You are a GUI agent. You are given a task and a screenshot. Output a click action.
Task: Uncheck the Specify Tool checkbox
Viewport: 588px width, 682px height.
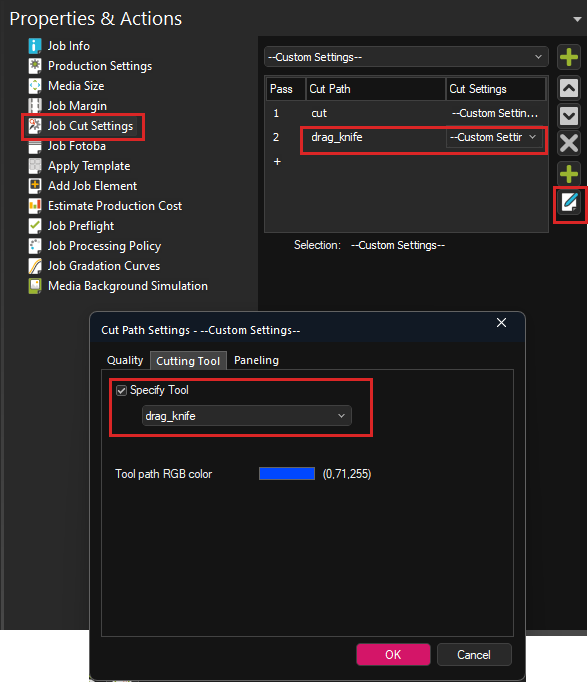[121, 390]
